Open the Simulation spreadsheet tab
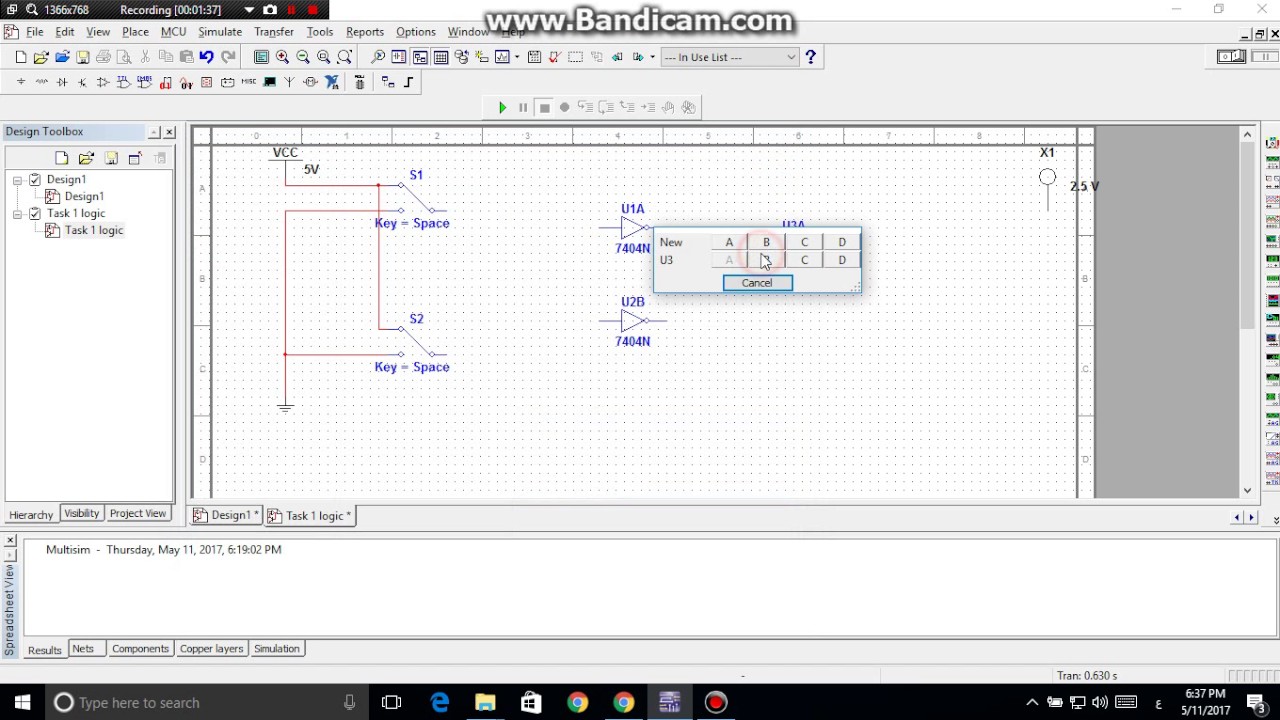 pos(276,649)
